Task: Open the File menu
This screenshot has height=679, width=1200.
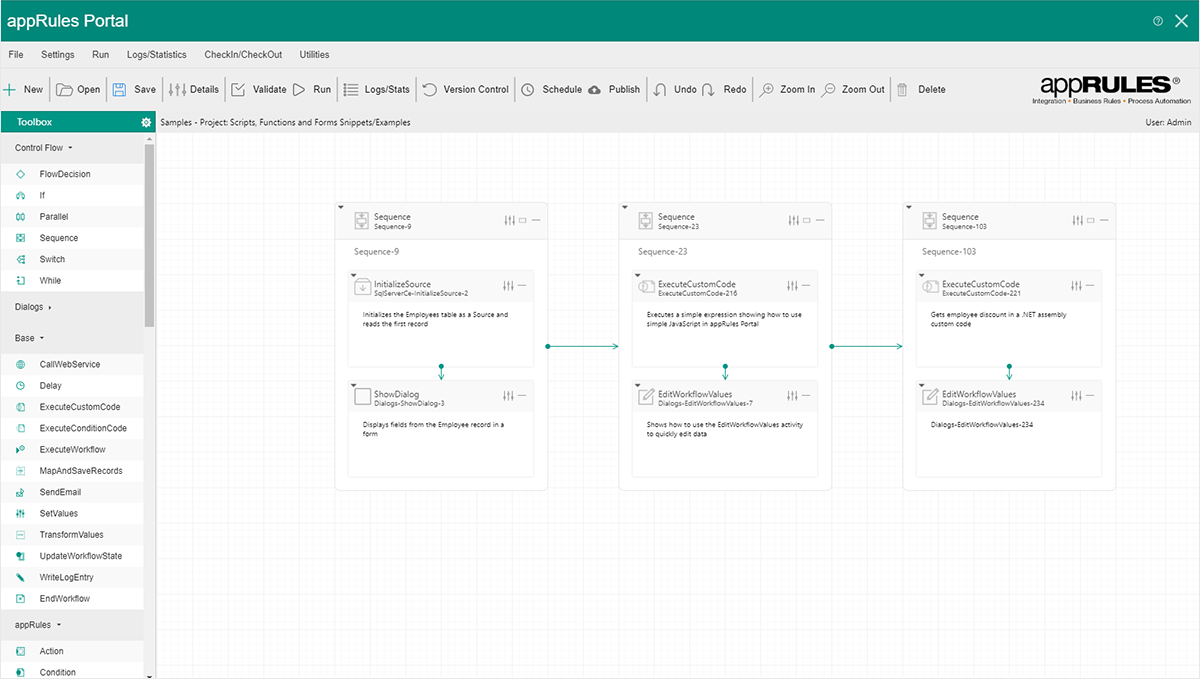Action: coord(16,55)
